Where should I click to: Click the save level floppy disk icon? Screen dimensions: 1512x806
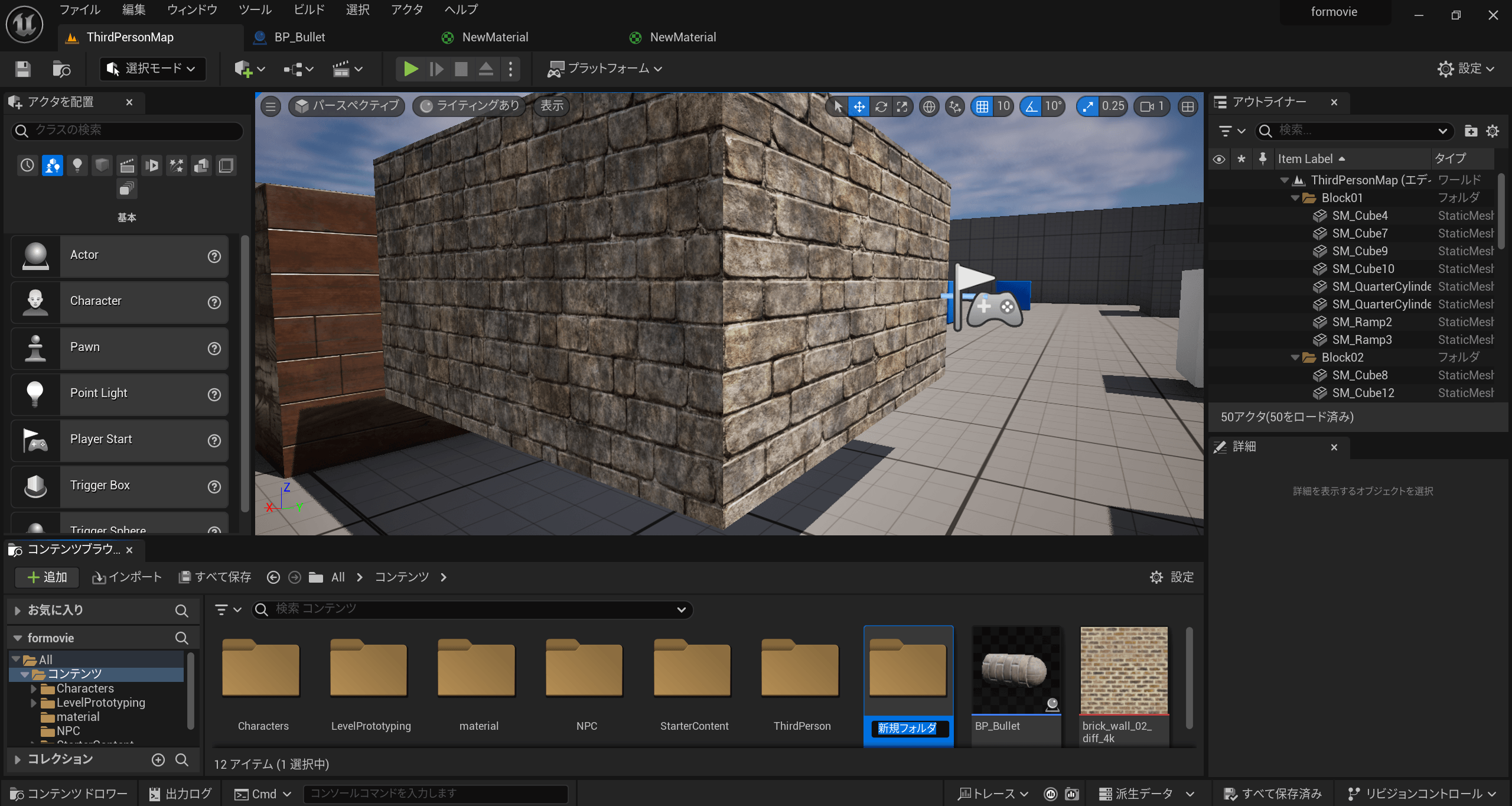23,69
